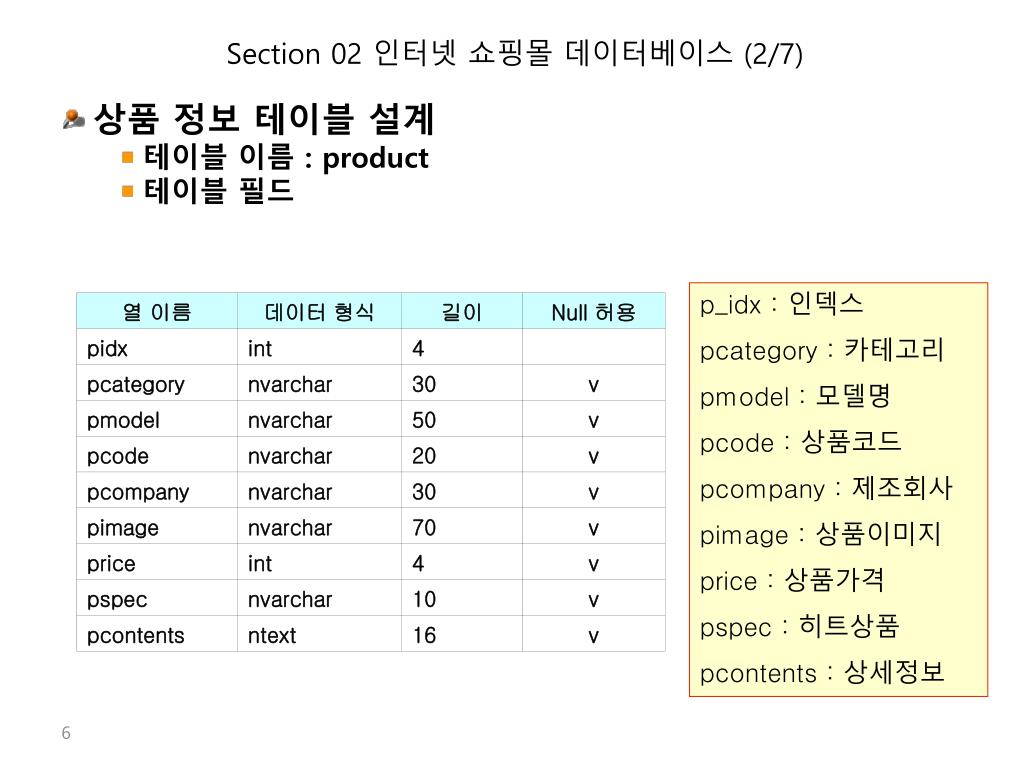Click the ntext data type cell
Screen dimensions: 1024x768
click(319, 633)
